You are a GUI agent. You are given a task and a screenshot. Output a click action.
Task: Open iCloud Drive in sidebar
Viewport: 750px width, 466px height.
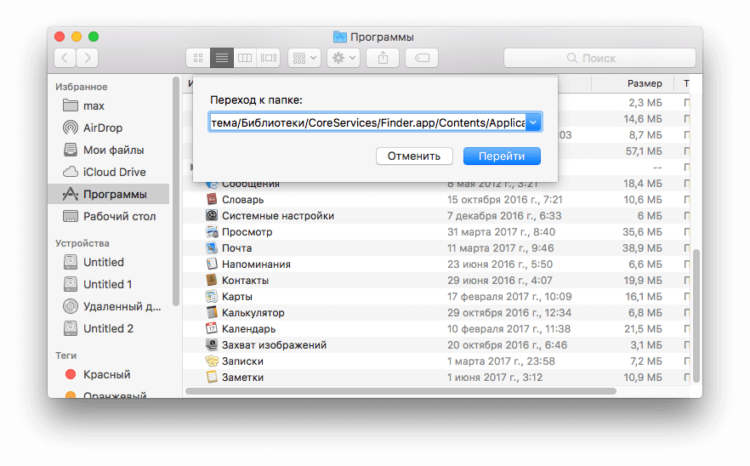(109, 172)
